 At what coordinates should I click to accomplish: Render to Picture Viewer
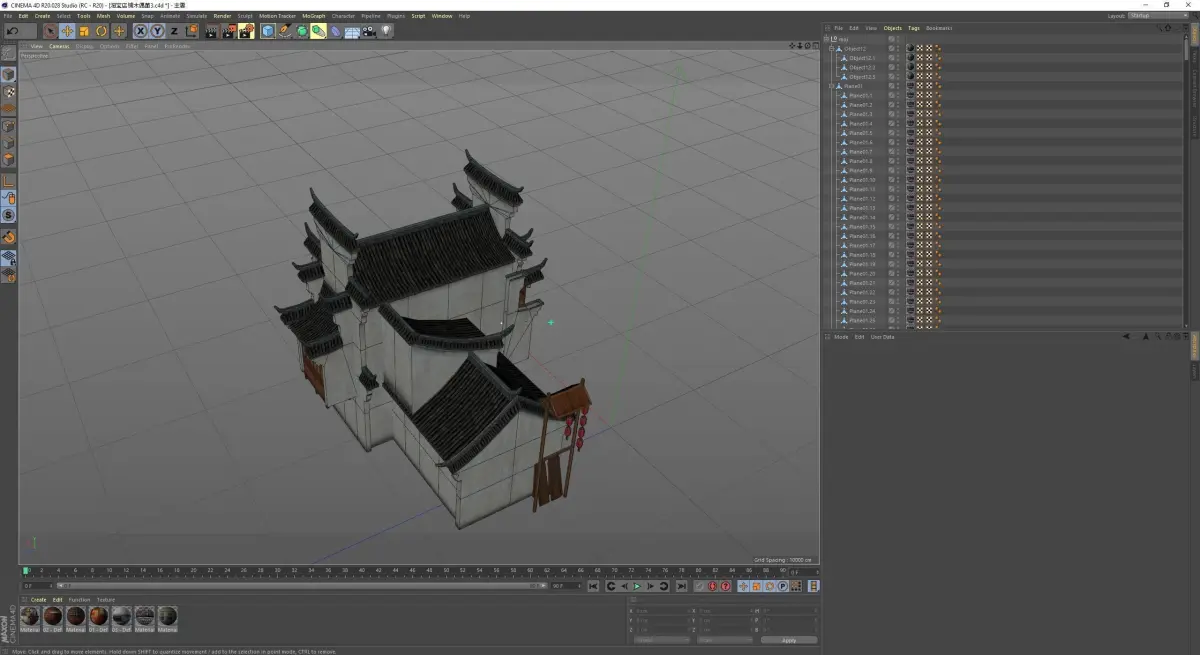(x=228, y=31)
